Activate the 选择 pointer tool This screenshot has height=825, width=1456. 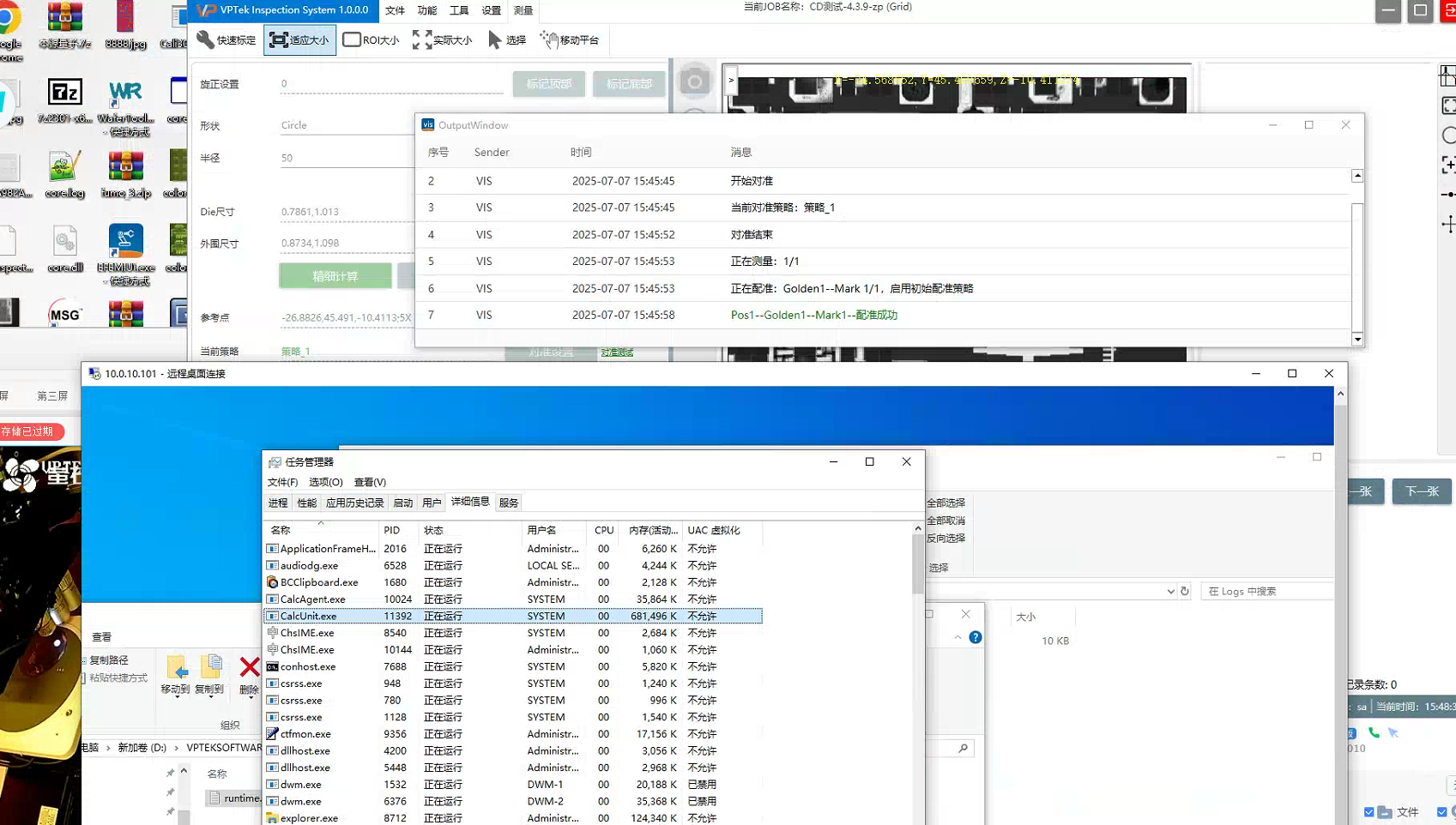507,39
